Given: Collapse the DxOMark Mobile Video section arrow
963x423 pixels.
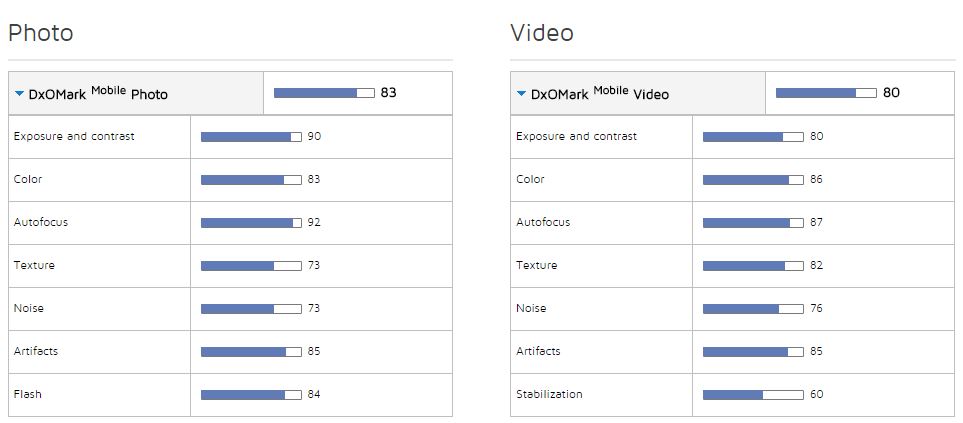Looking at the screenshot, I should (x=521, y=94).
